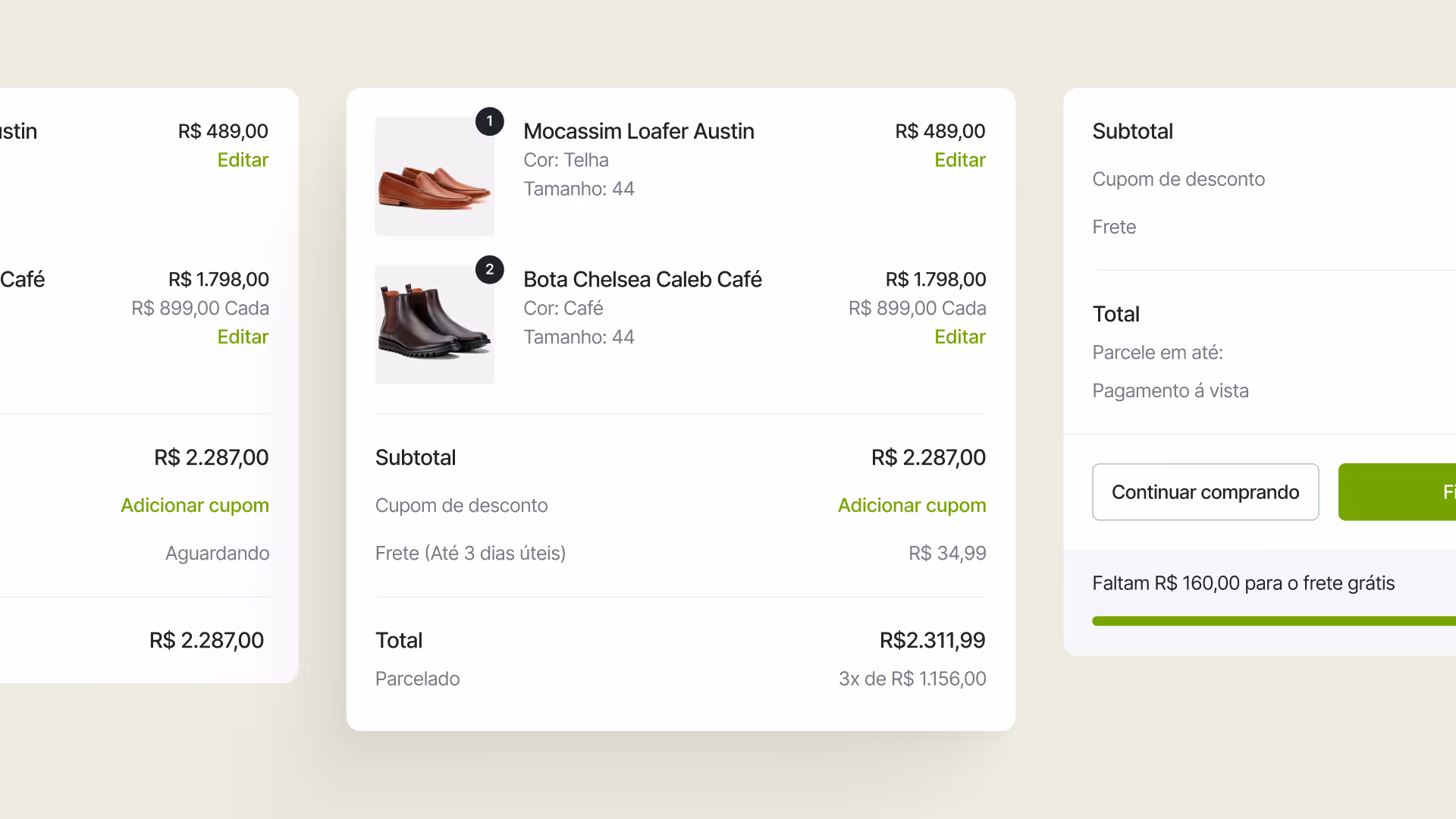Click Editar under R$ 489,00 in left card
This screenshot has height=819, width=1456.
[243, 160]
